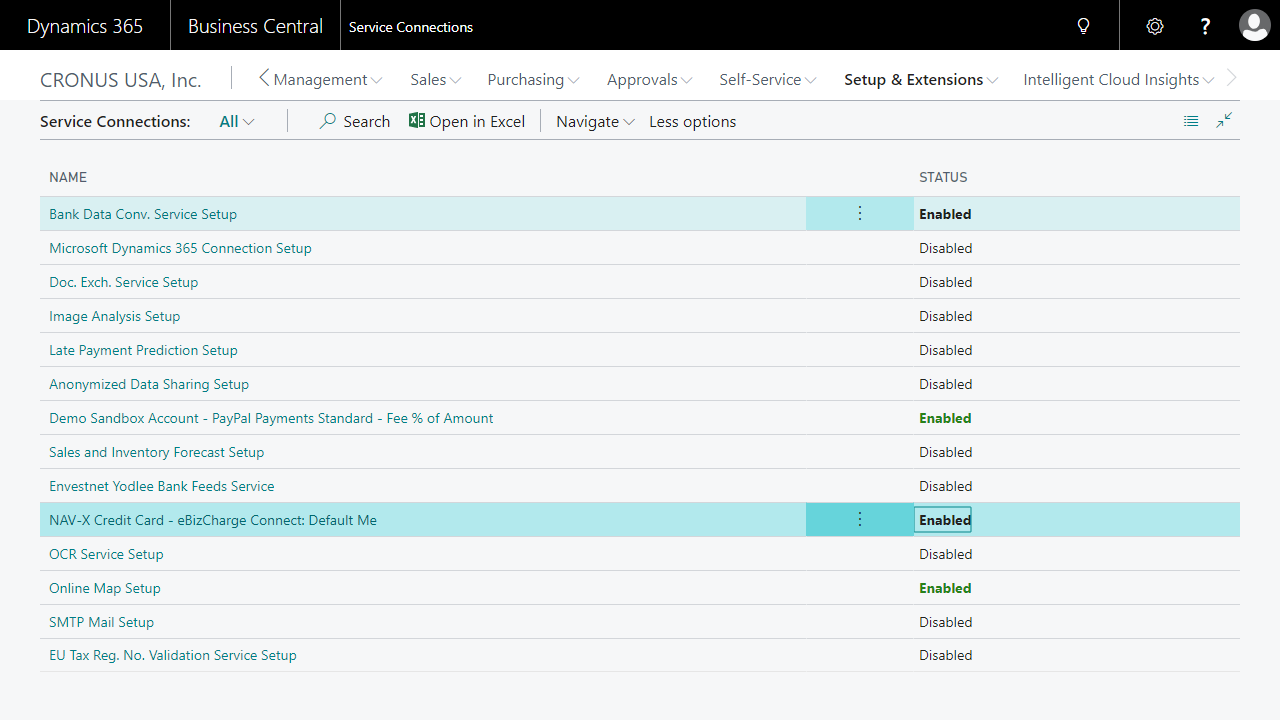Viewport: 1280px width, 720px height.
Task: Open row menu for Bank Data Conv. Service Setup
Action: tap(860, 213)
